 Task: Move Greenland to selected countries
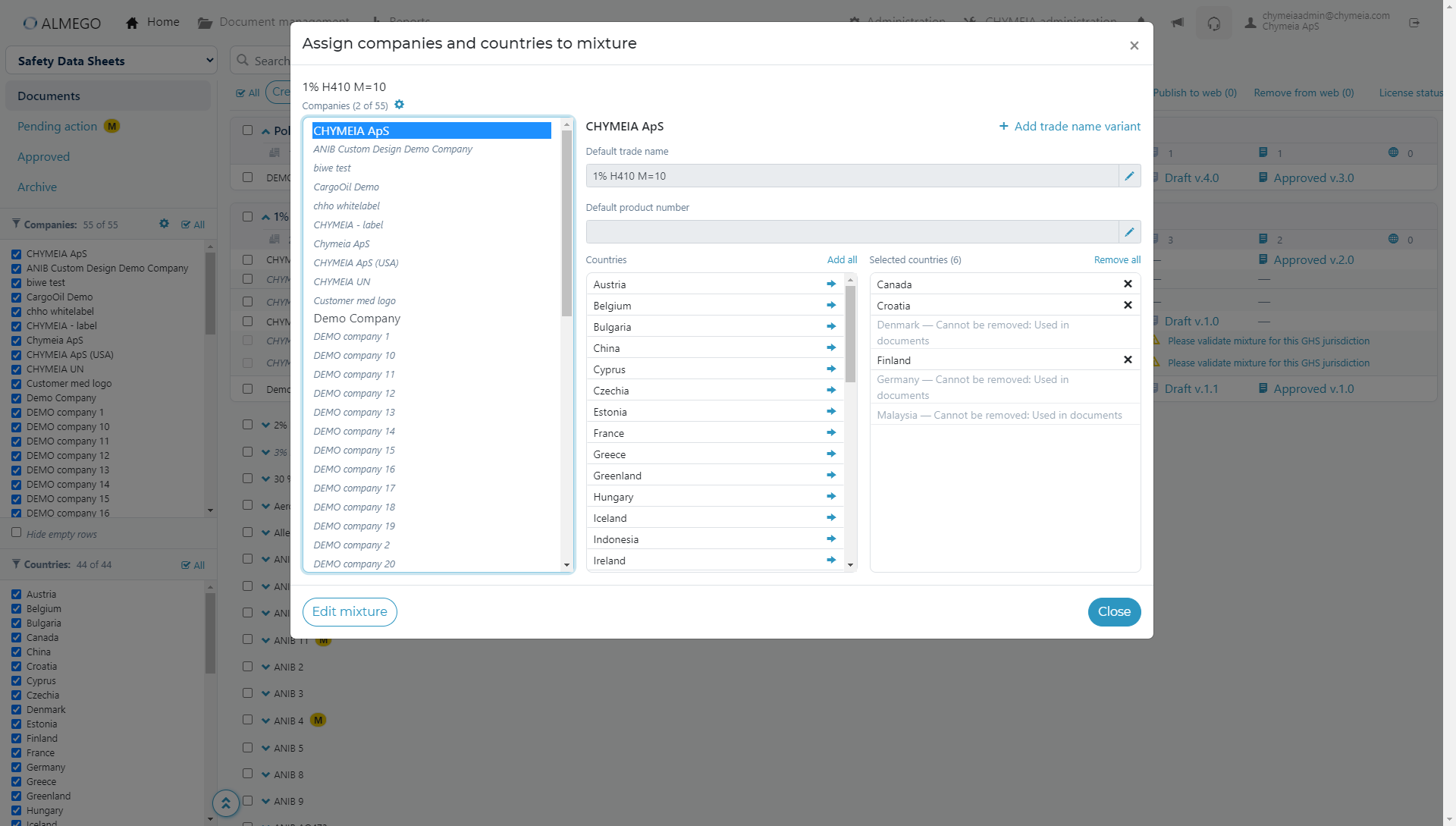(831, 475)
